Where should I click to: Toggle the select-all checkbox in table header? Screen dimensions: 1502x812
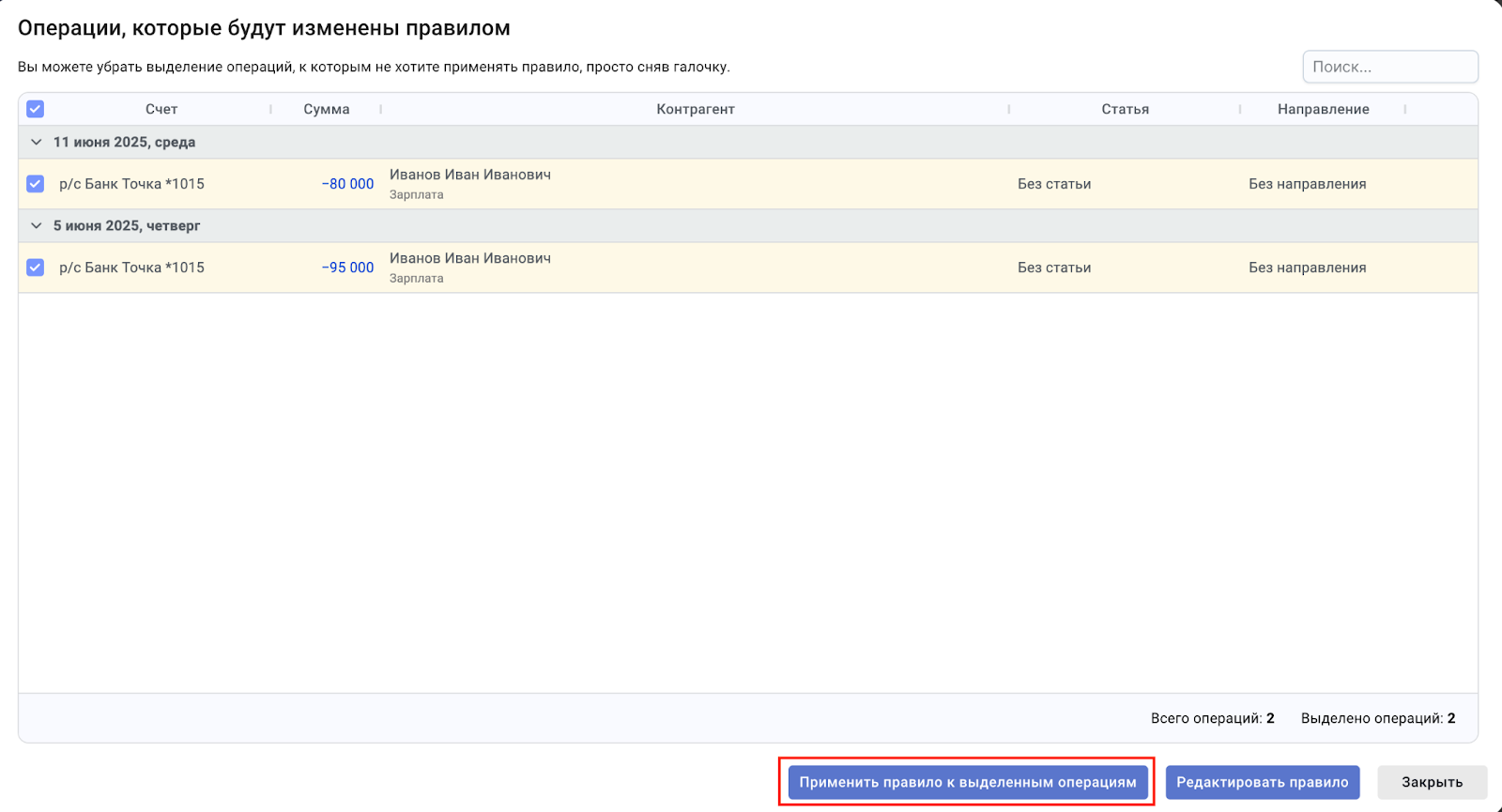[x=35, y=109]
